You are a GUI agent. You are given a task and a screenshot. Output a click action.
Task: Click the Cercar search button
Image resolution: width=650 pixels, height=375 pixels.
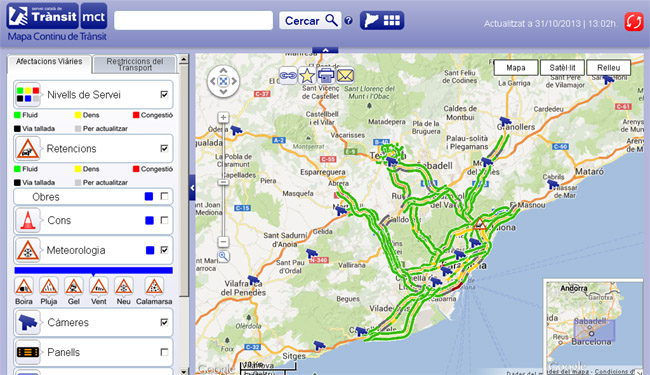(x=310, y=20)
